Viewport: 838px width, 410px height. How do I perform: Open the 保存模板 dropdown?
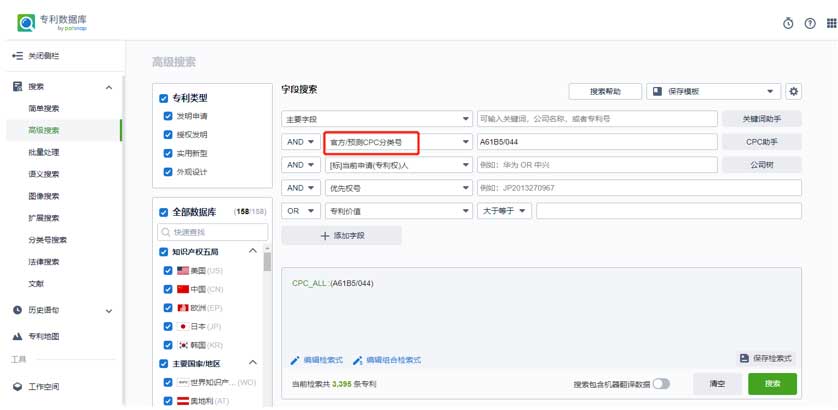click(713, 92)
